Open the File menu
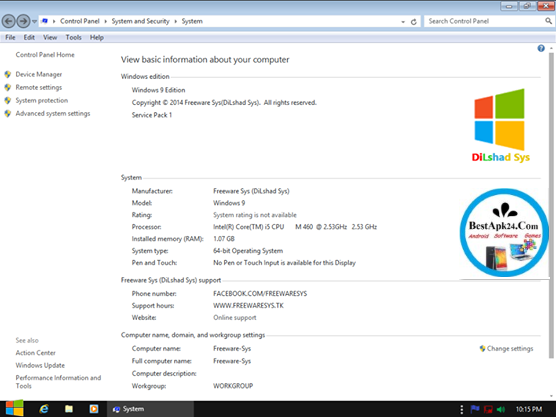This screenshot has width=556, height=417. 10,37
